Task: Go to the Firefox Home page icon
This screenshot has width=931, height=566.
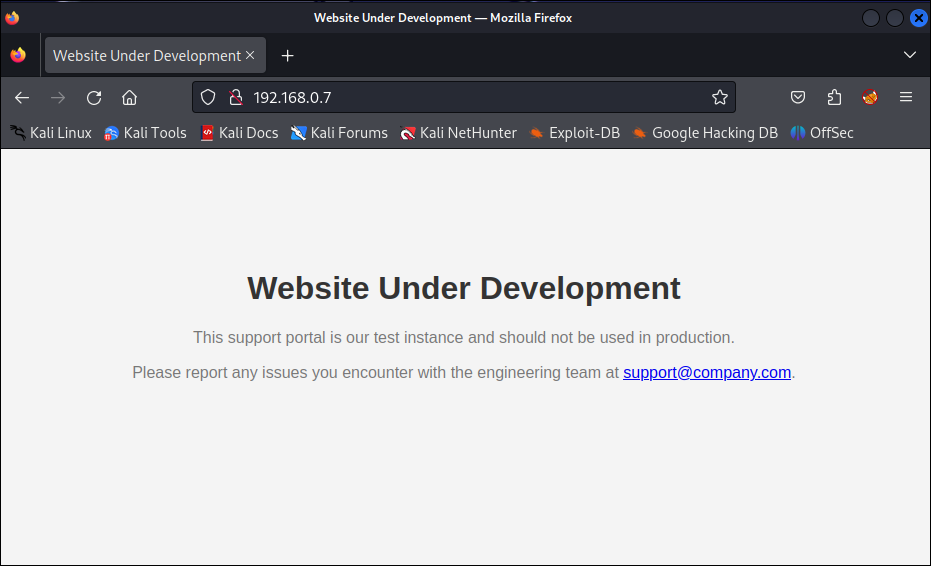Action: coord(129,97)
